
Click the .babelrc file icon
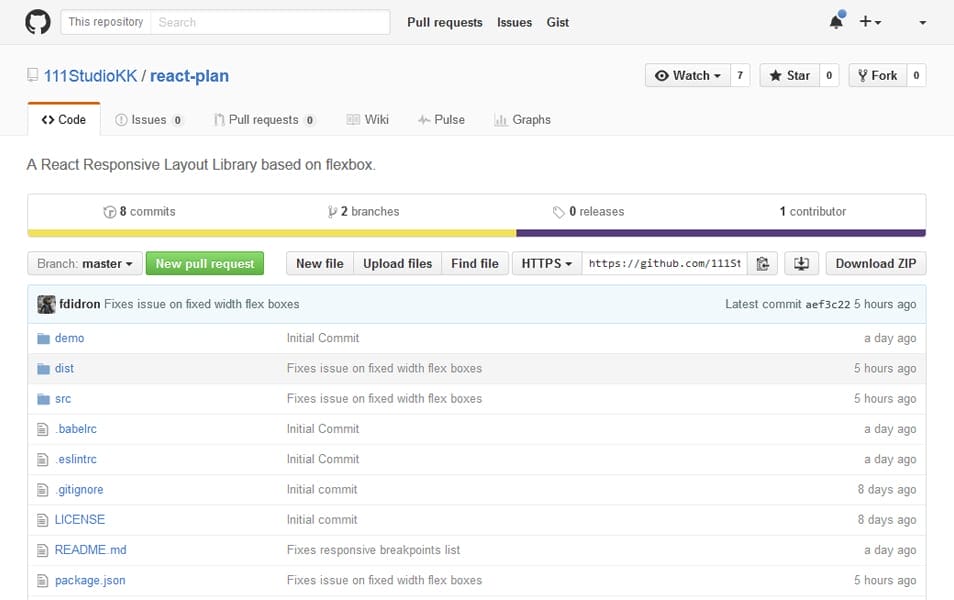click(43, 429)
